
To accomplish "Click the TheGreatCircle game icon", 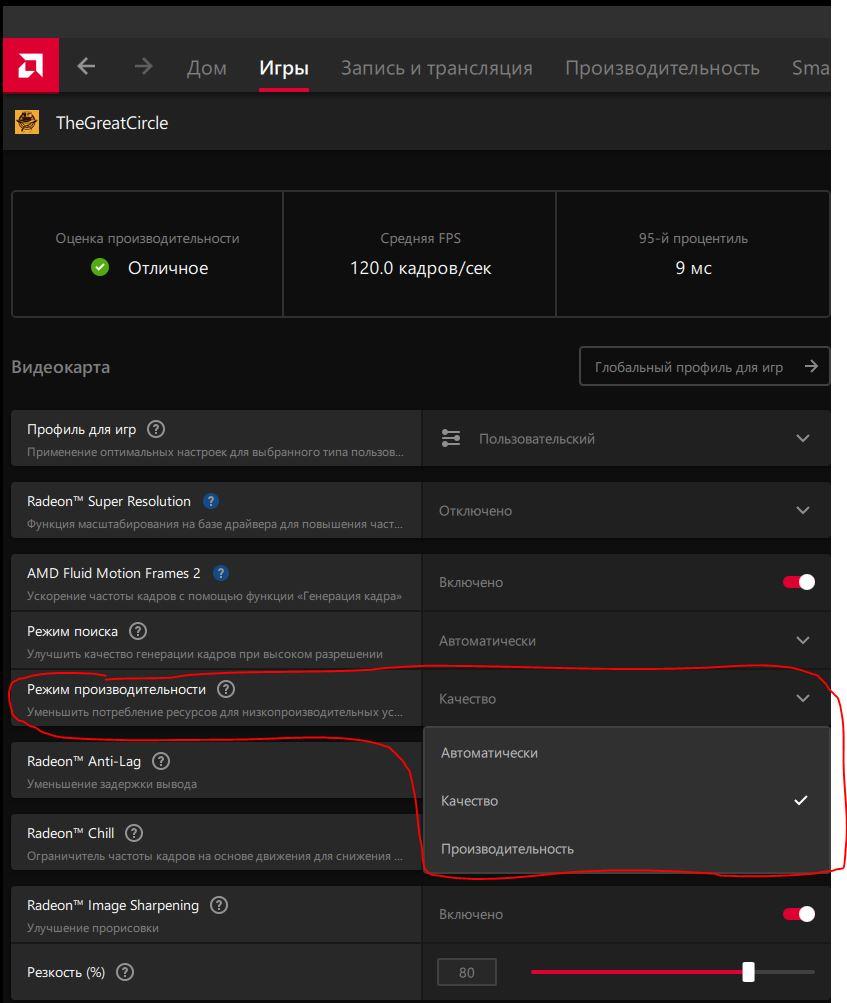I will (27, 123).
